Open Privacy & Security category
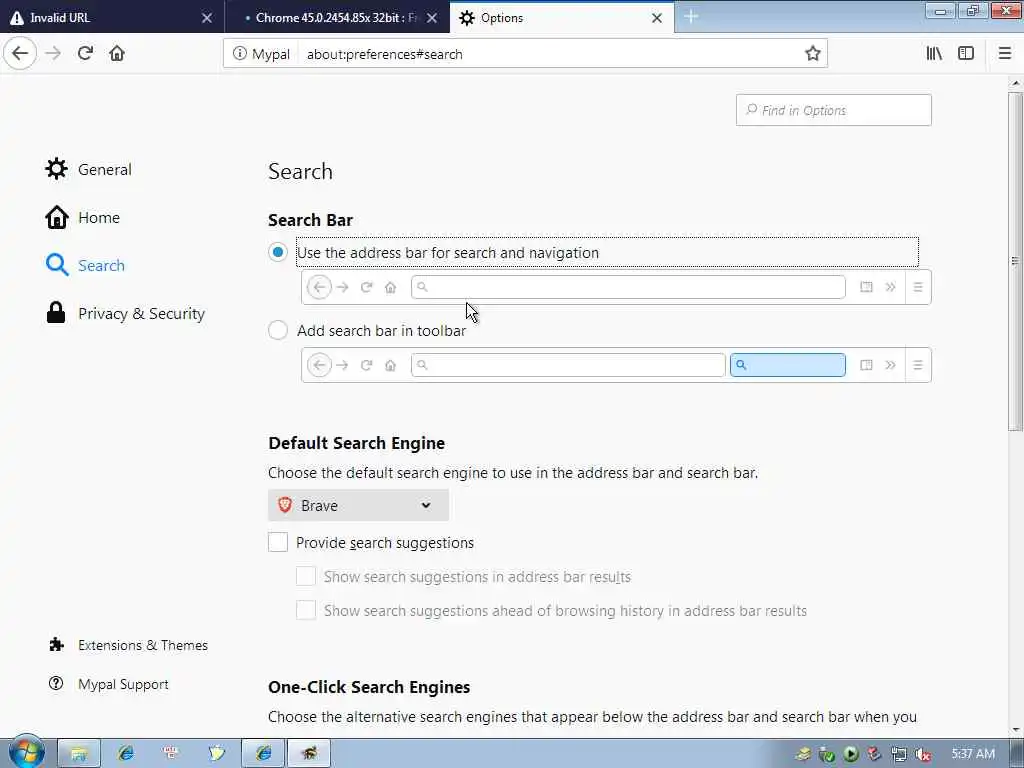The width and height of the screenshot is (1024, 768). (125, 313)
